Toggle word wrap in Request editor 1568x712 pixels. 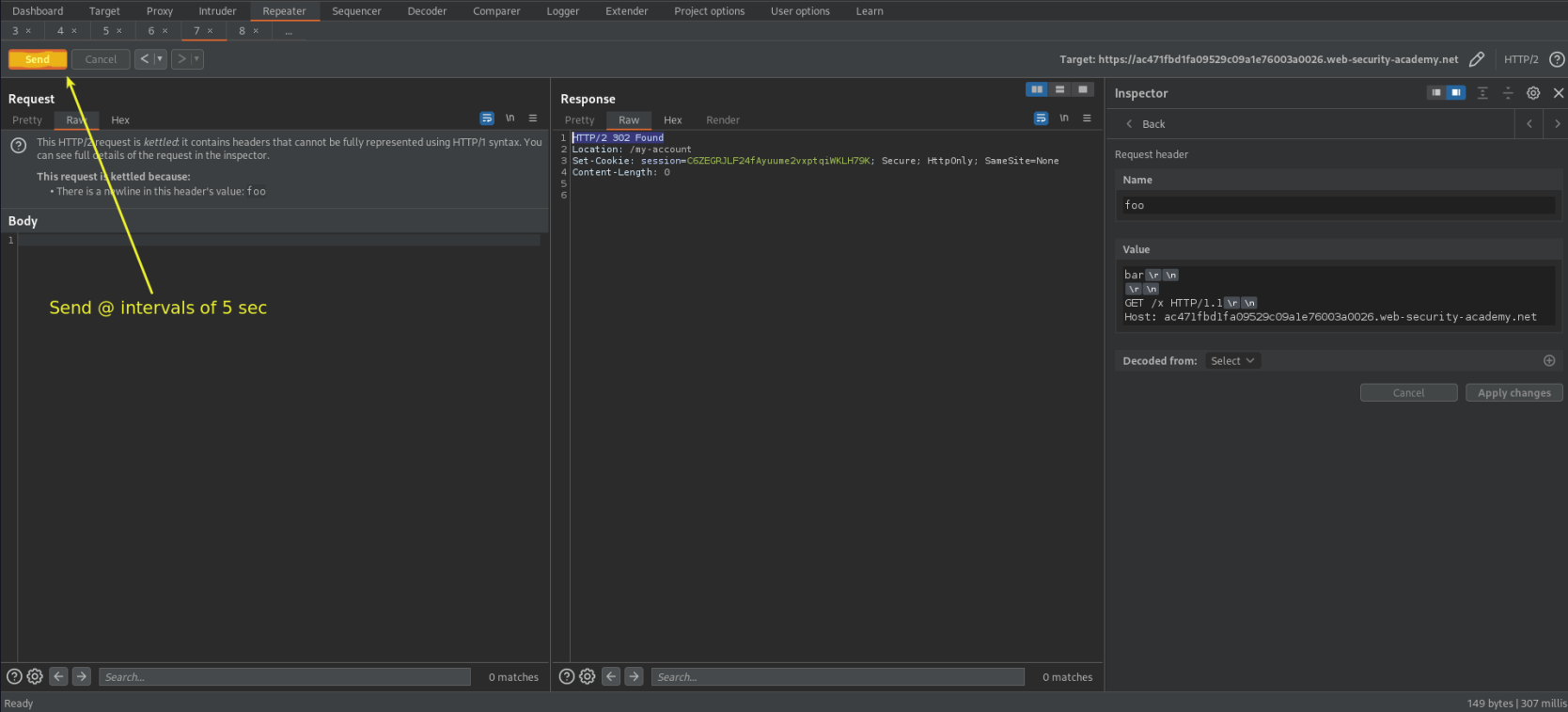coord(487,119)
